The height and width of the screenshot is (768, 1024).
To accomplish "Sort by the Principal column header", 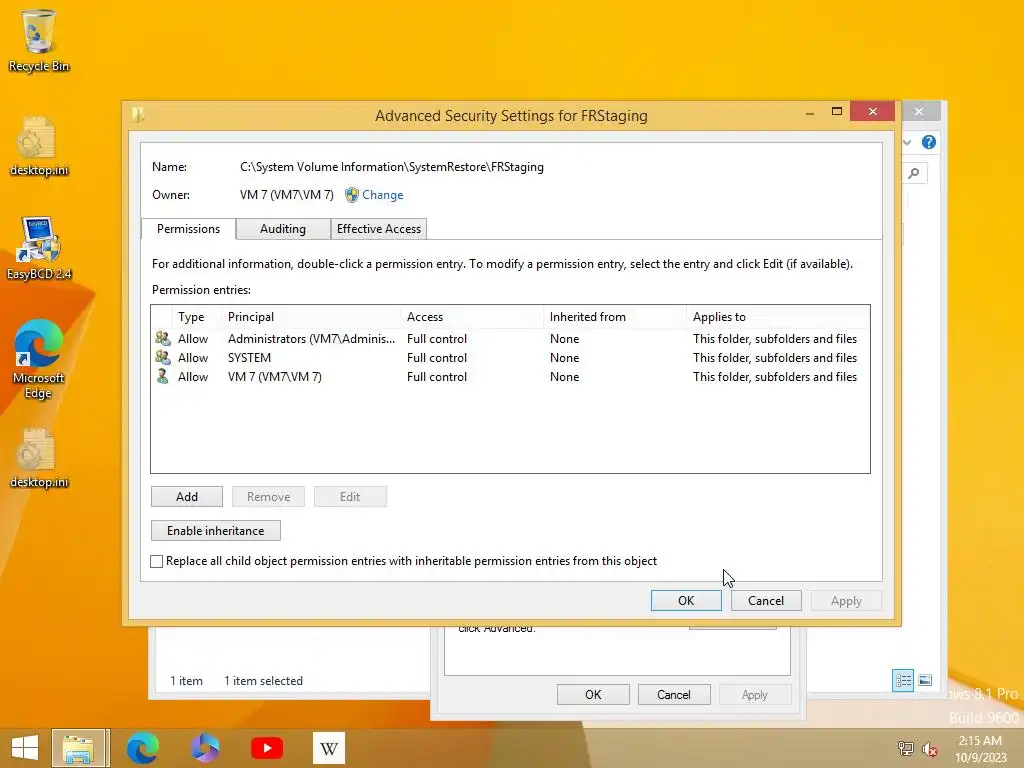I will coord(312,317).
